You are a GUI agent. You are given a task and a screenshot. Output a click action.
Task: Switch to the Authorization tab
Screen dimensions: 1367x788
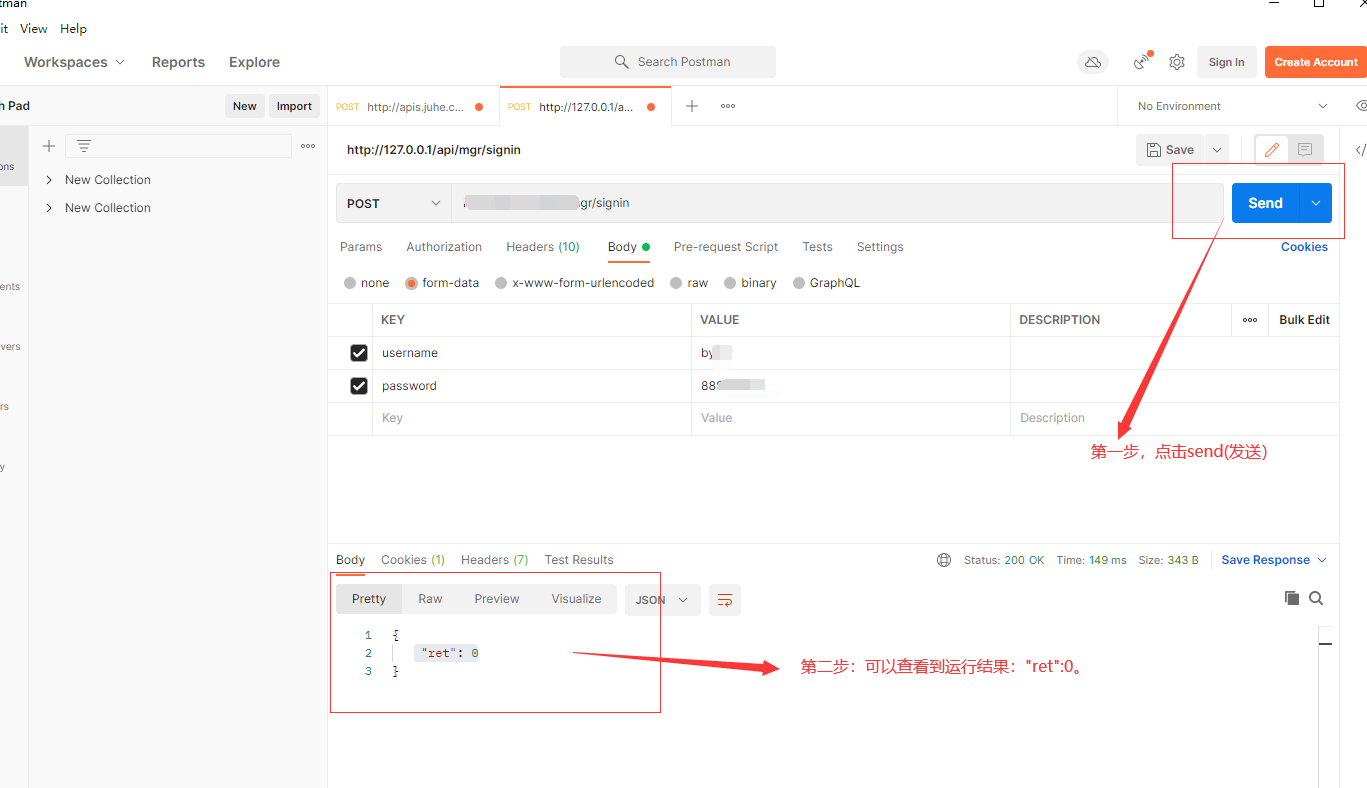coord(444,247)
